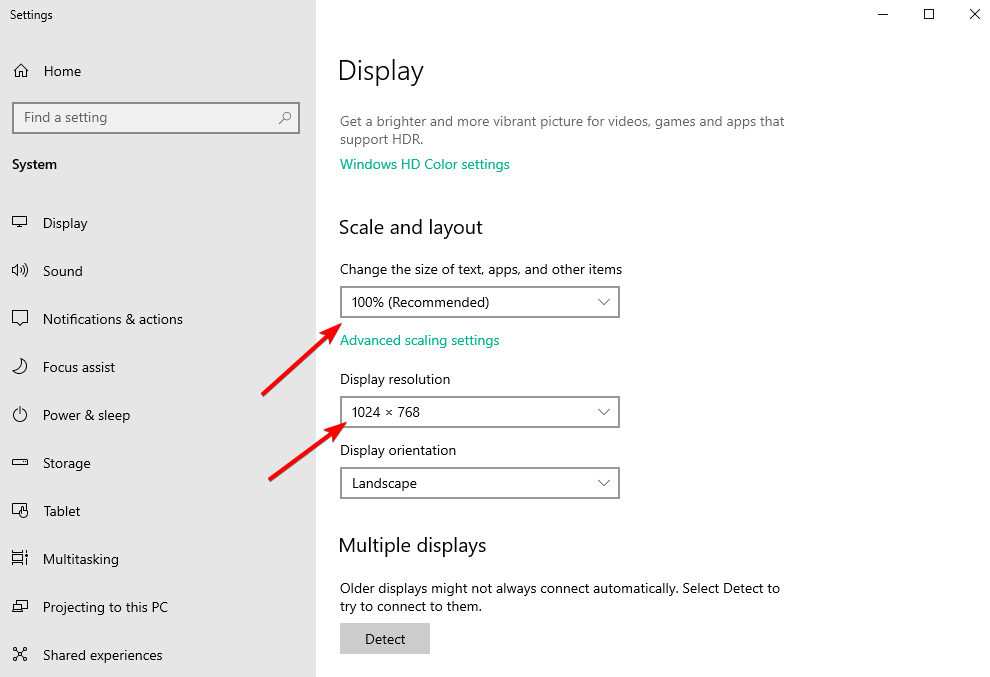
Task: Open the 1024 × 768 resolution dropdown
Action: [479, 412]
